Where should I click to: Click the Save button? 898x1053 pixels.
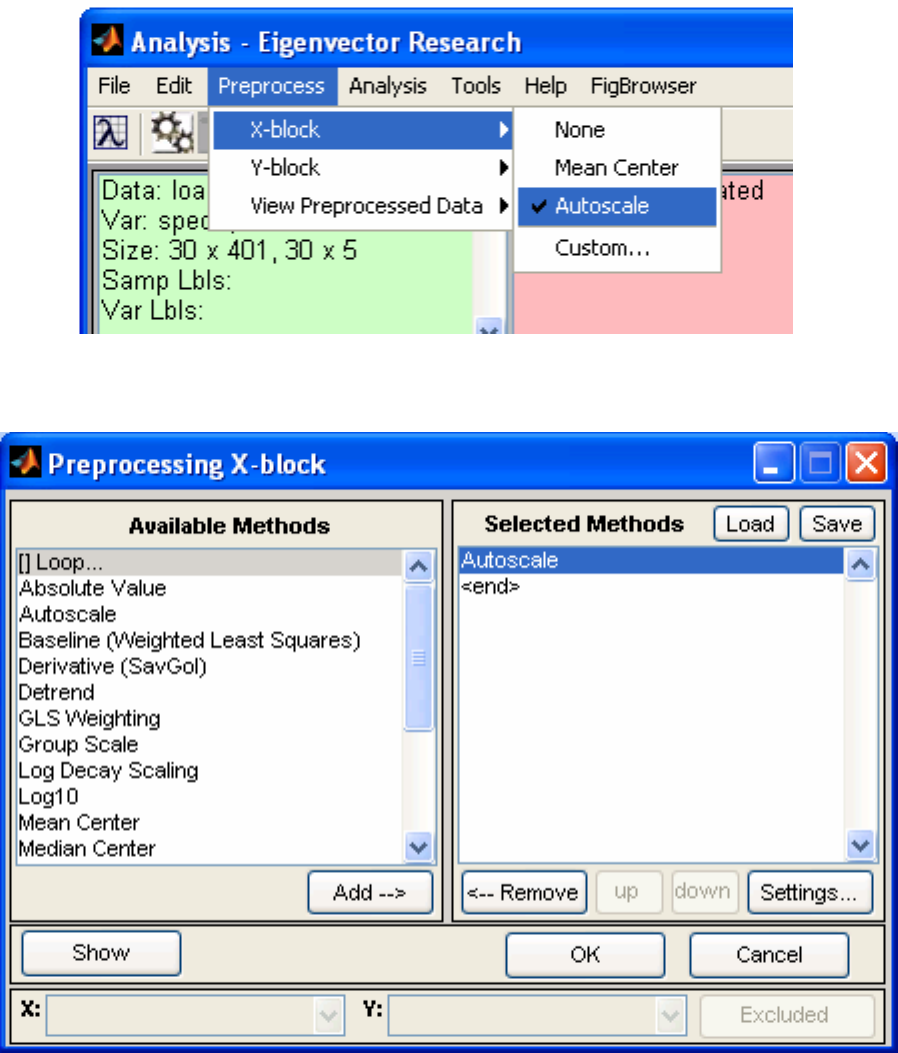837,524
